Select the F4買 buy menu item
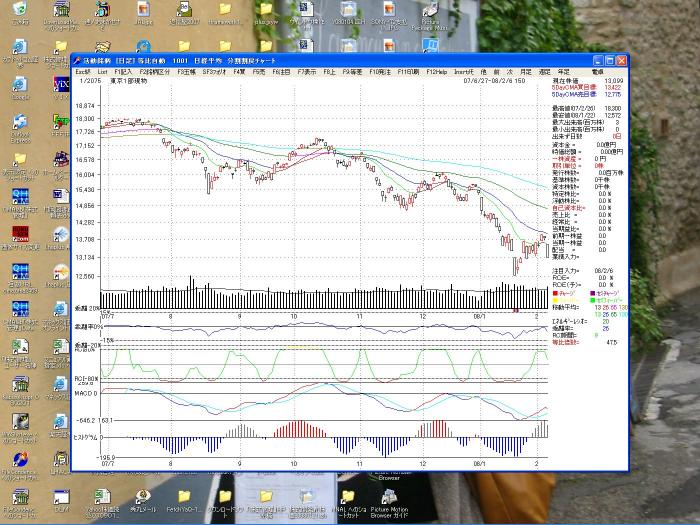Screen dimensions: 700x525 point(239,72)
